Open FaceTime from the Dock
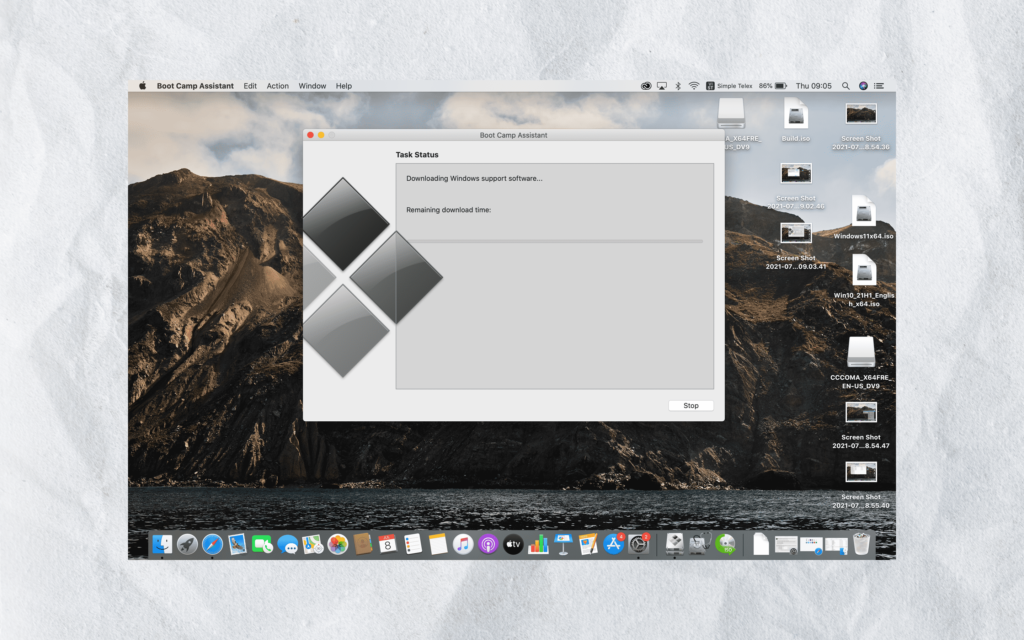Viewport: 1024px width, 640px height. point(263,544)
